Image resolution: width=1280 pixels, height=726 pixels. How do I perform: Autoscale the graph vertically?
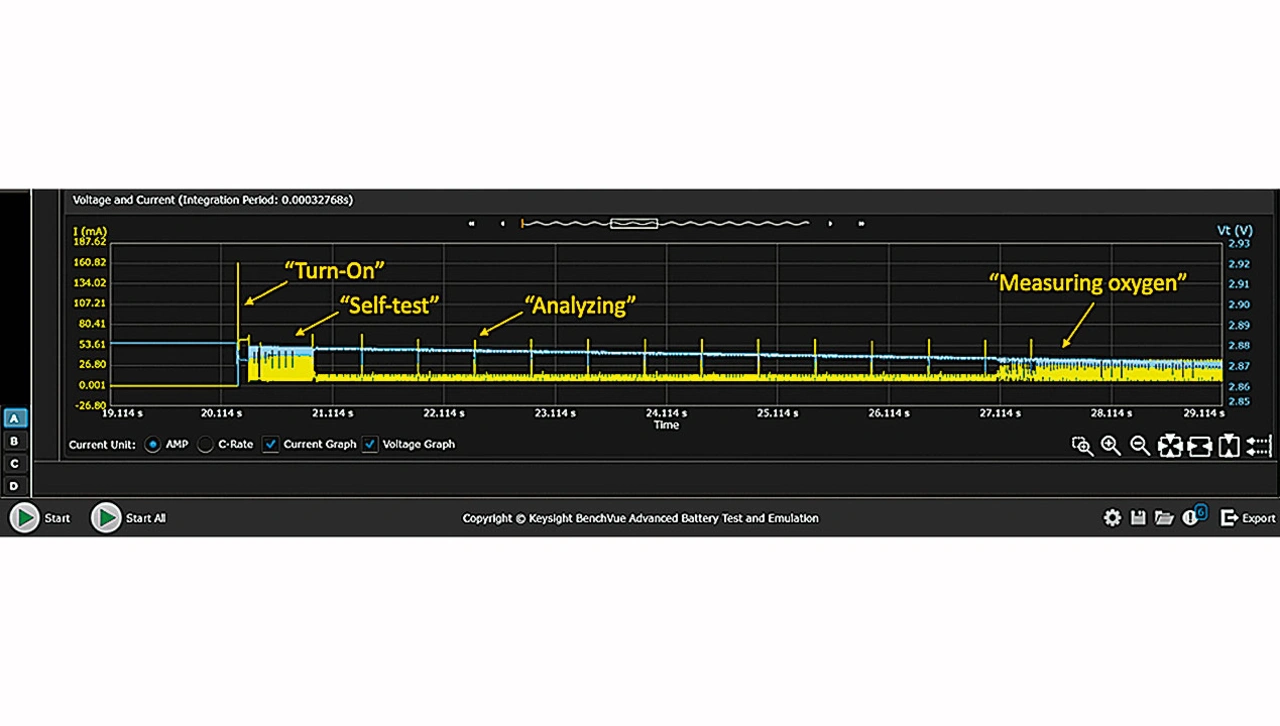point(1229,446)
